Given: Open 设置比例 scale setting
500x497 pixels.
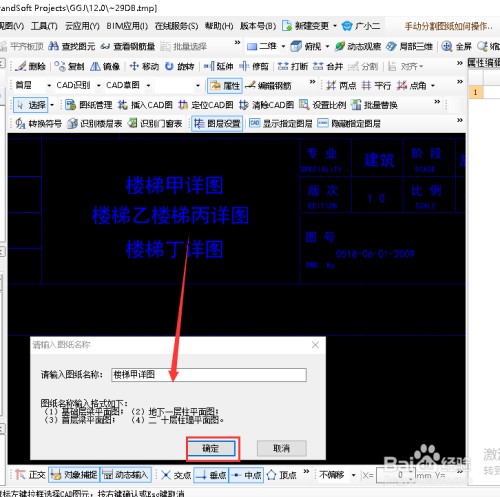Looking at the screenshot, I should tap(322, 105).
